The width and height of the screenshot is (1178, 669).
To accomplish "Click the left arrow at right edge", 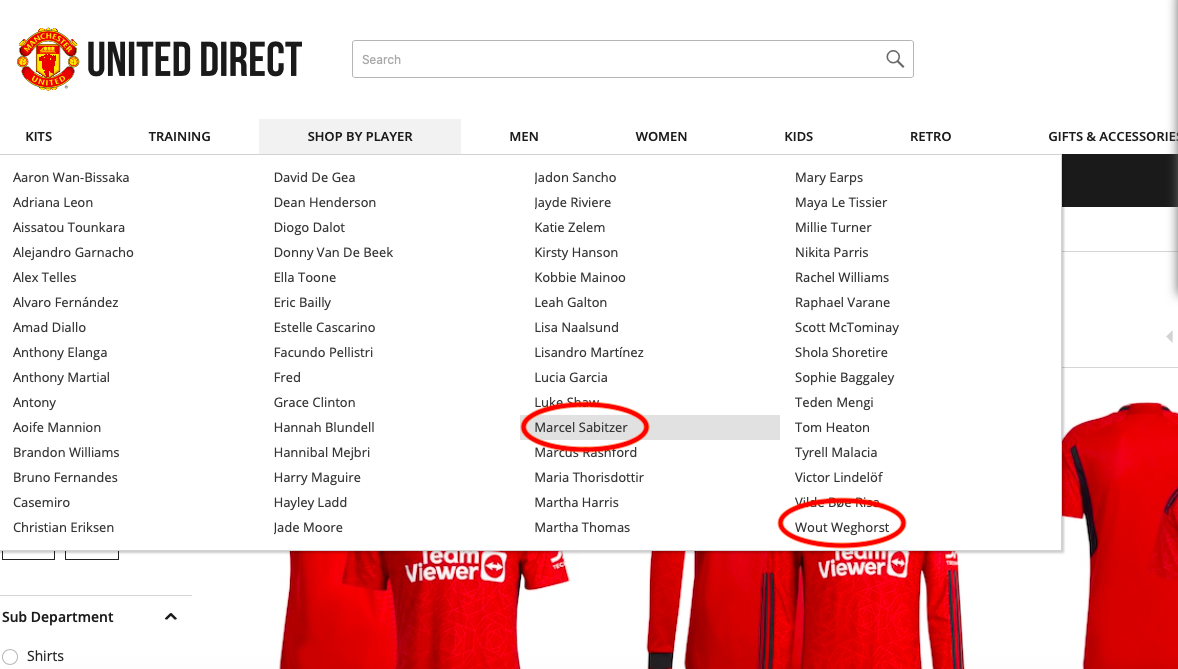I will tap(1168, 336).
